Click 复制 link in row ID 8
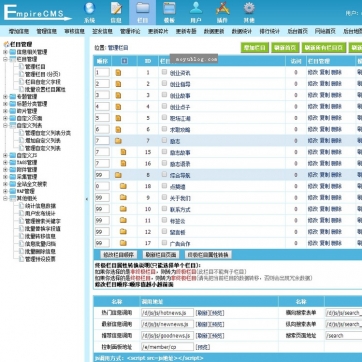The width and height of the screenshot is (362, 362). (x=325, y=175)
